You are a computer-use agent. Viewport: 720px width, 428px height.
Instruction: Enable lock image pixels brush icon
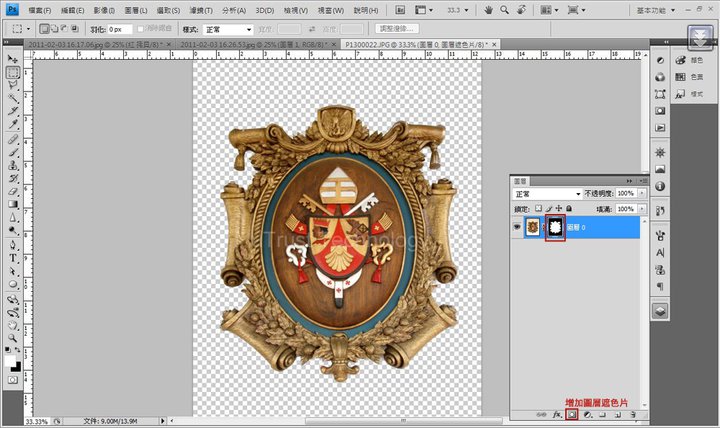click(549, 208)
